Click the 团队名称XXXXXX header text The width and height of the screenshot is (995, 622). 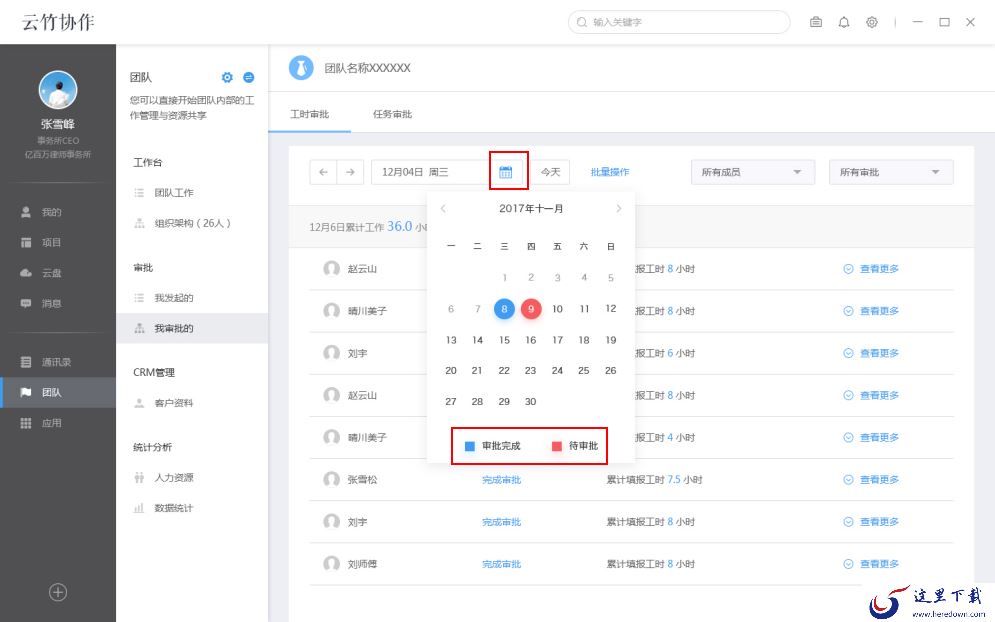tap(367, 68)
